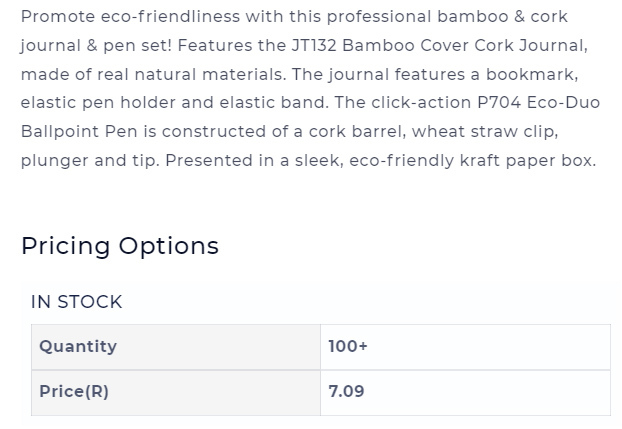
Task: Click the Price(R) row header
Action: (x=176, y=392)
